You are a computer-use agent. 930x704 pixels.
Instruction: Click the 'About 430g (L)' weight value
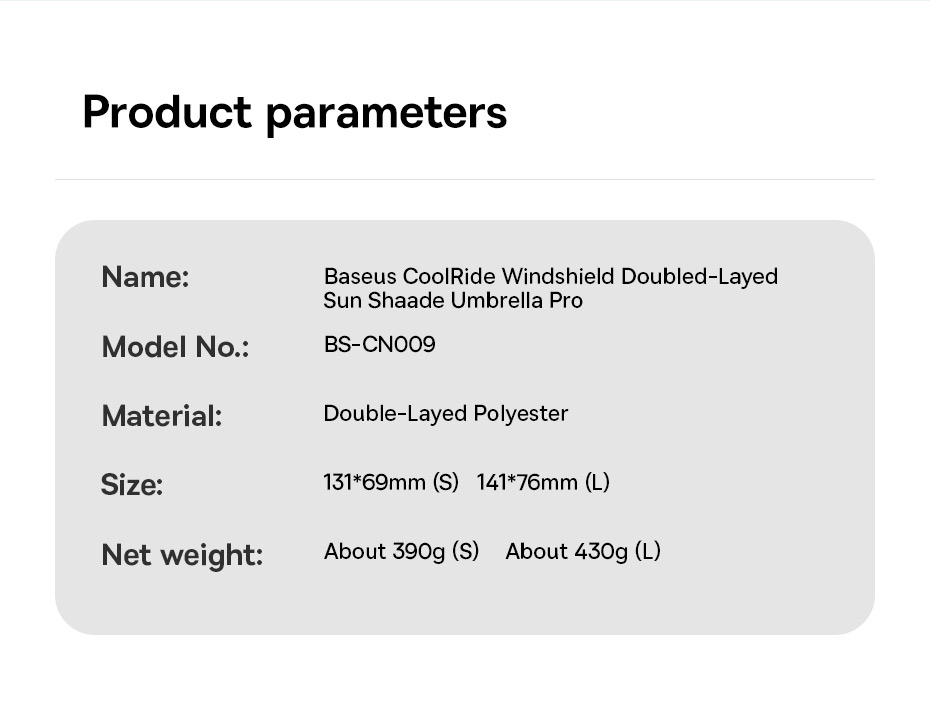(583, 552)
